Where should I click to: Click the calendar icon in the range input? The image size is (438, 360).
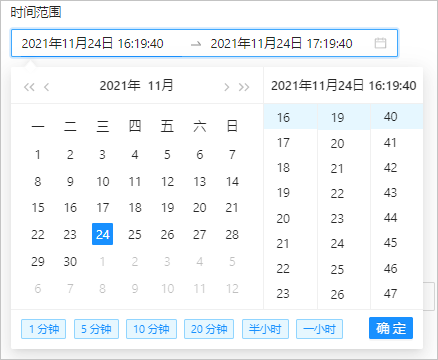pos(380,43)
